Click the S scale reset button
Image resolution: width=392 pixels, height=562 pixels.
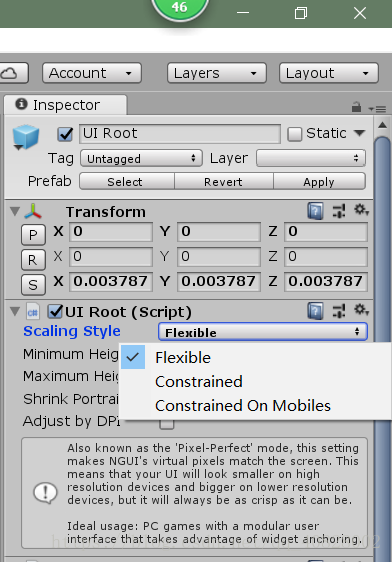tap(33, 285)
